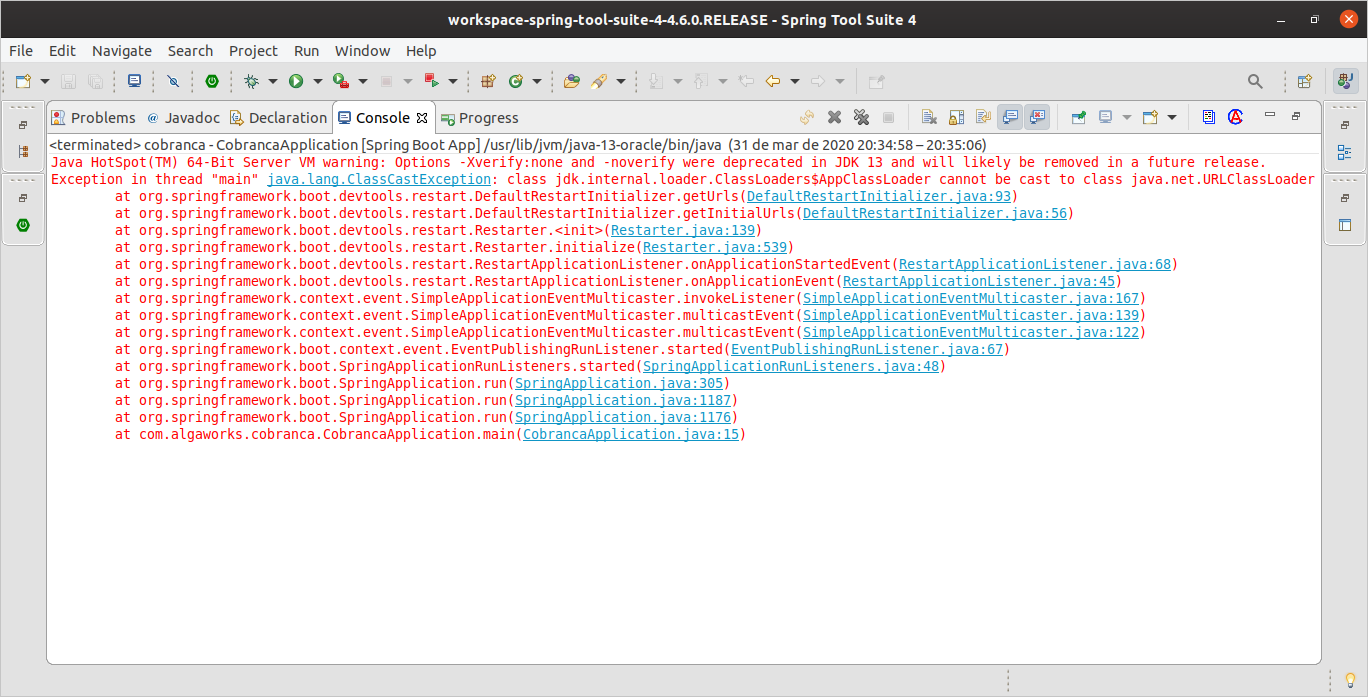Viewport: 1368px width, 697px height.
Task: Click the lightbulb tip icon in status bar
Action: 1349,680
